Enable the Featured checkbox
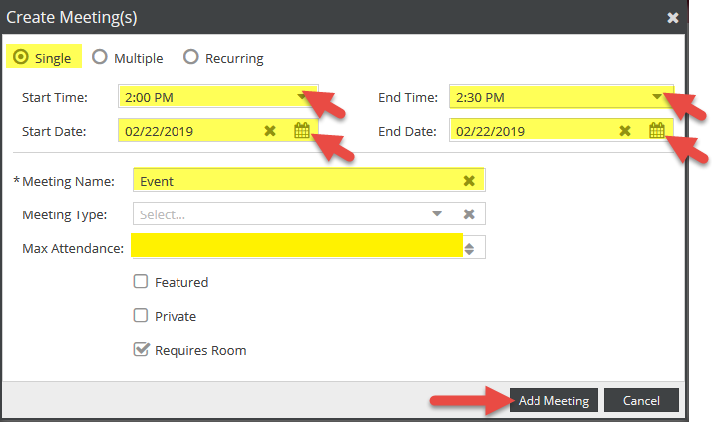The height and width of the screenshot is (422, 712). point(141,282)
